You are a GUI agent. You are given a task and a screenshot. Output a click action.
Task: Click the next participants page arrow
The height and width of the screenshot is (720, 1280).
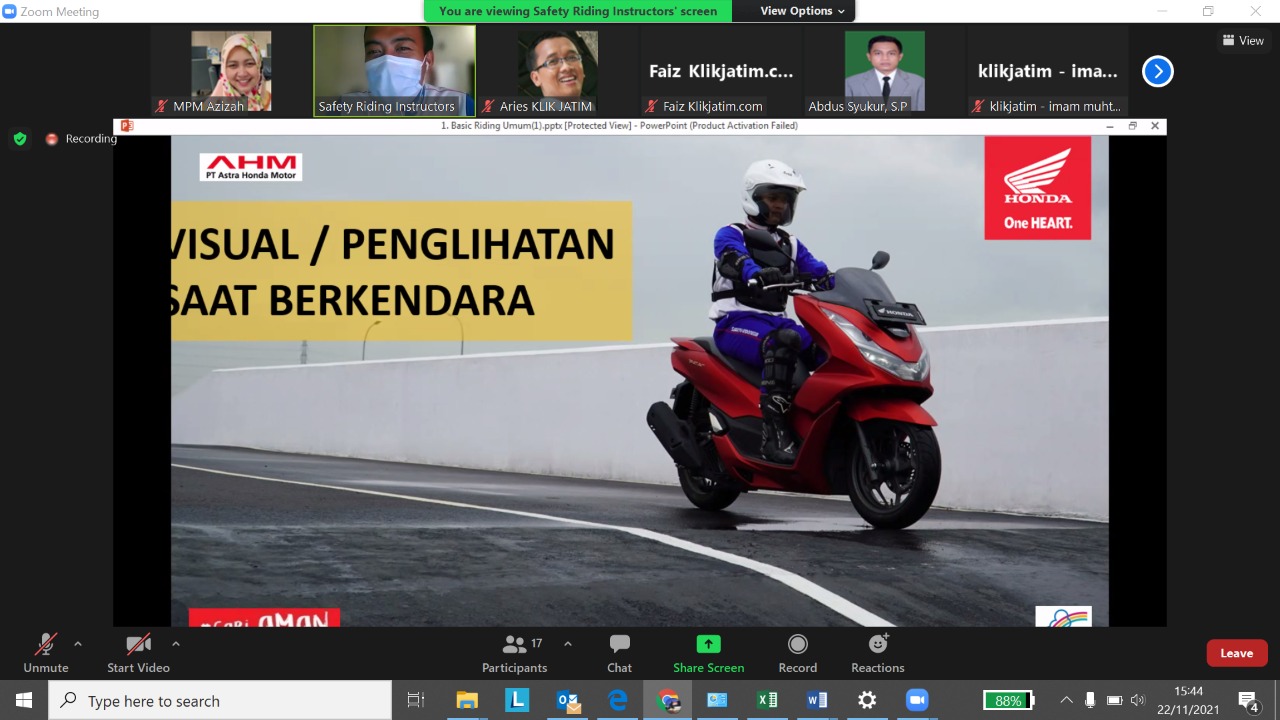(1157, 71)
